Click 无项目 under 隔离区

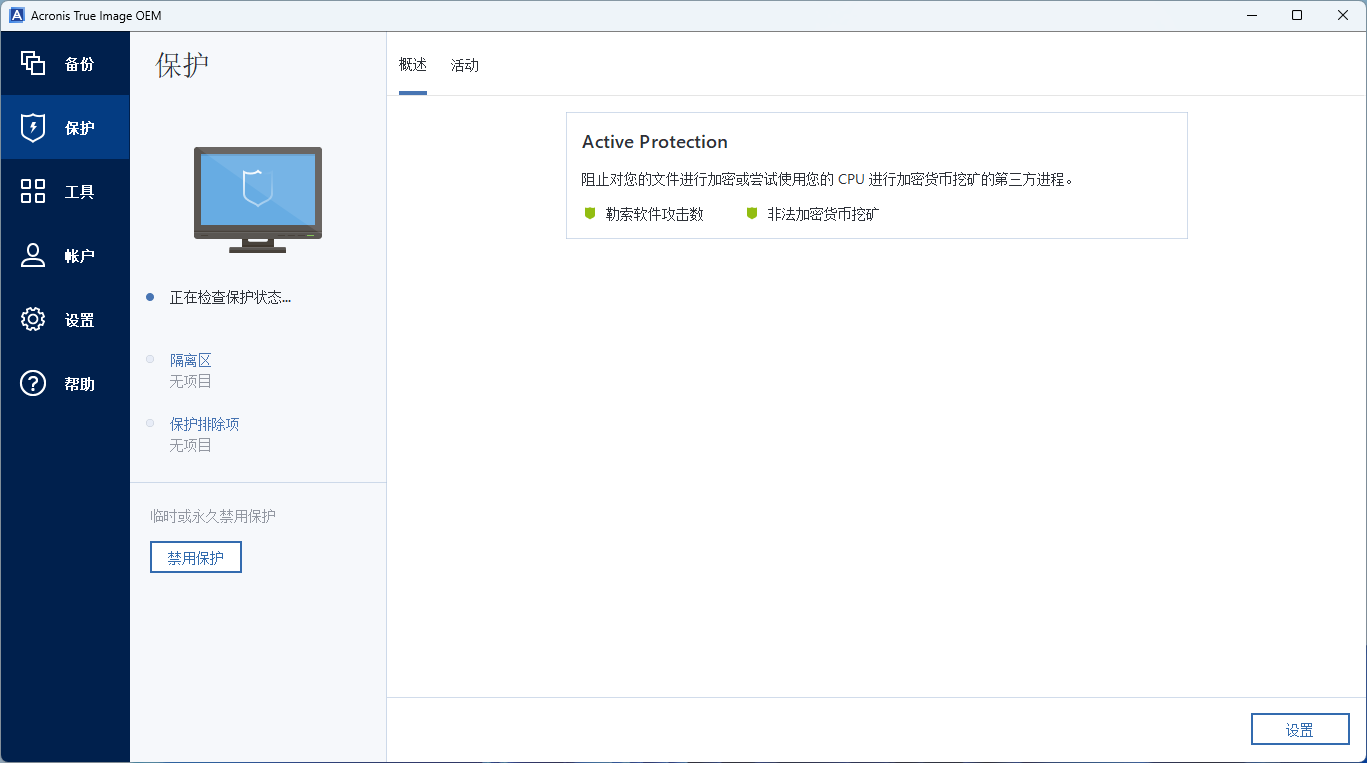[x=191, y=381]
